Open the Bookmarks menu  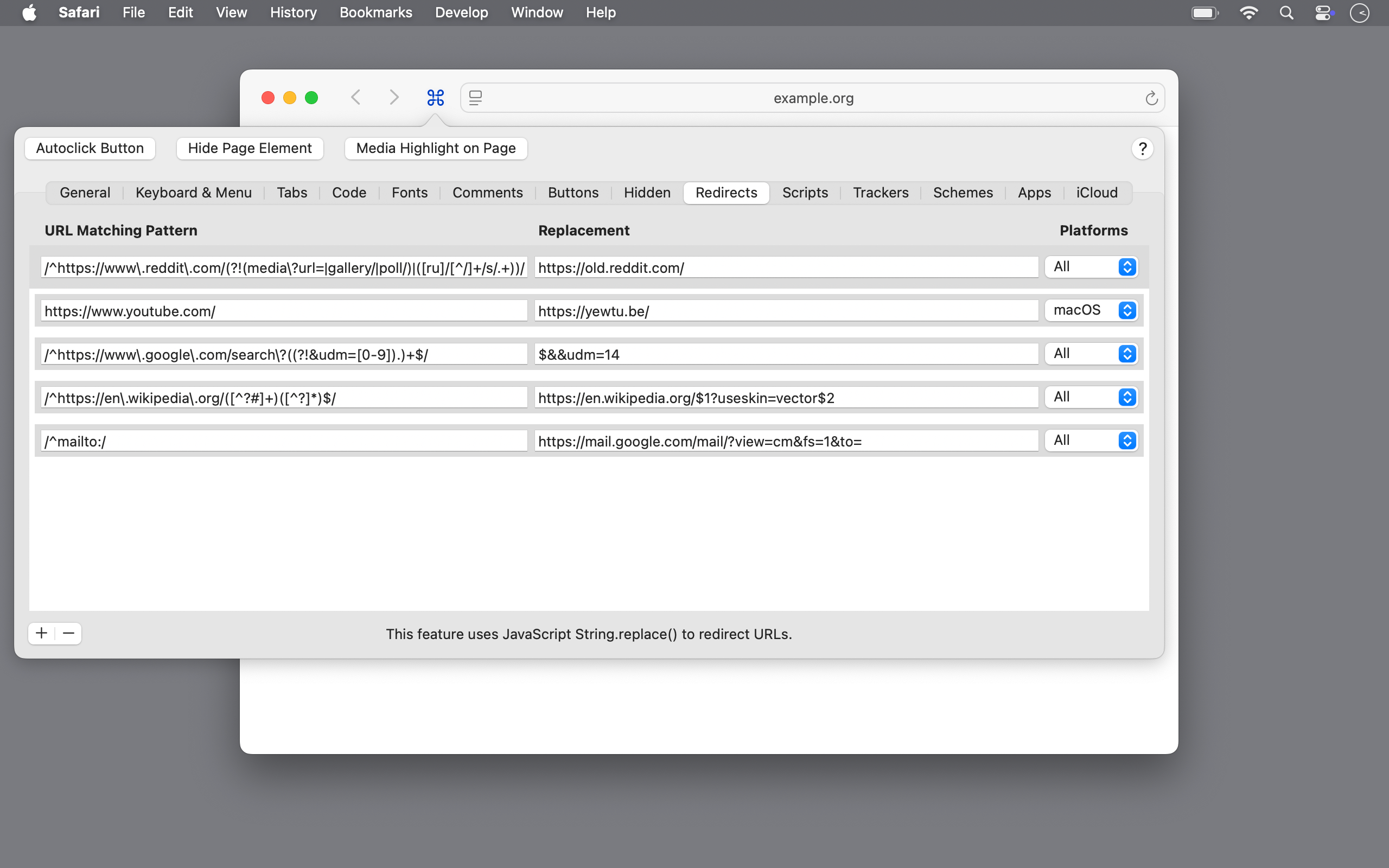(376, 12)
